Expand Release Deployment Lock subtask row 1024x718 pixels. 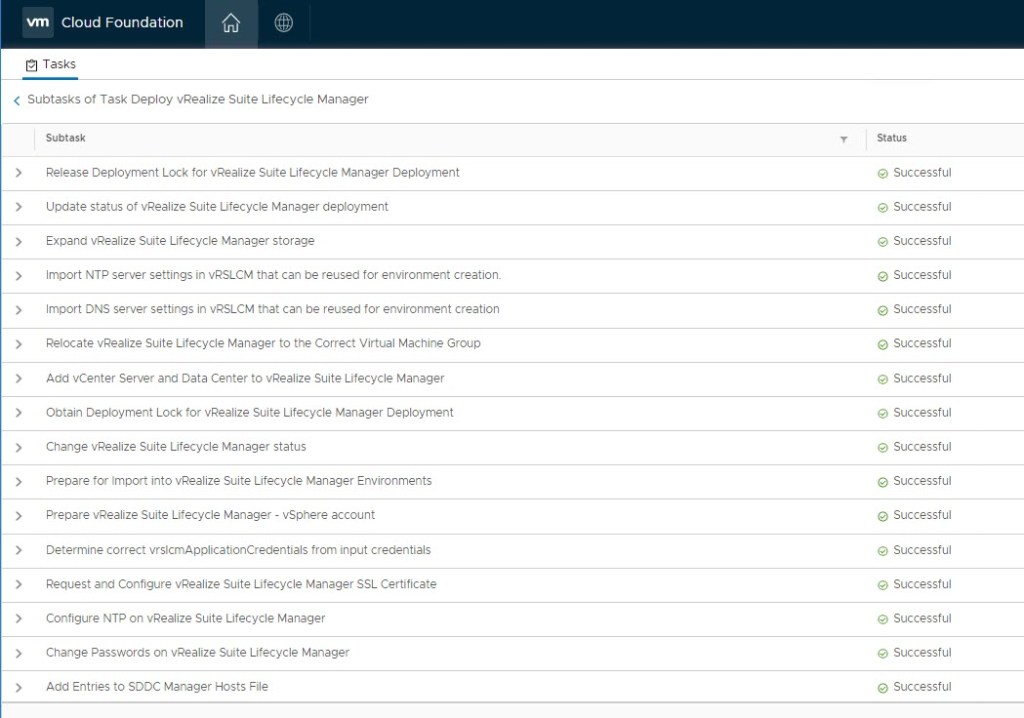[x=18, y=173]
